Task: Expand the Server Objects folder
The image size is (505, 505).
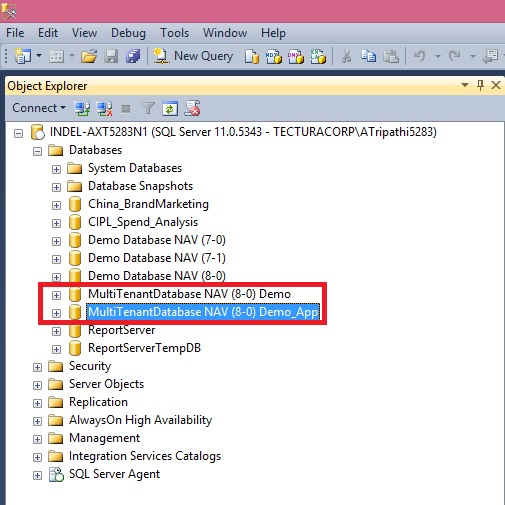Action: pos(38,386)
